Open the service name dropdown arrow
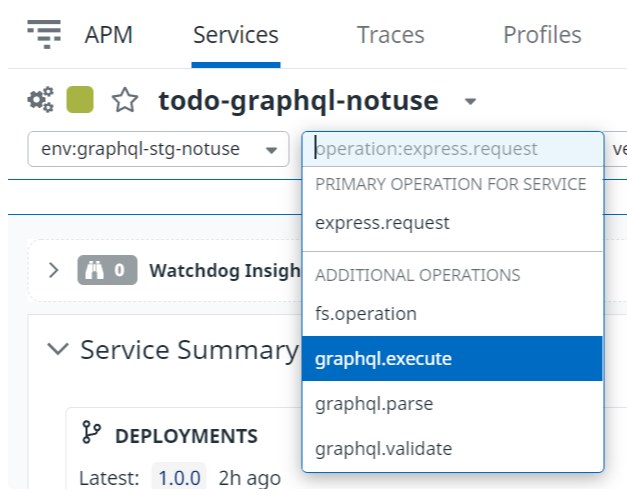 [471, 102]
